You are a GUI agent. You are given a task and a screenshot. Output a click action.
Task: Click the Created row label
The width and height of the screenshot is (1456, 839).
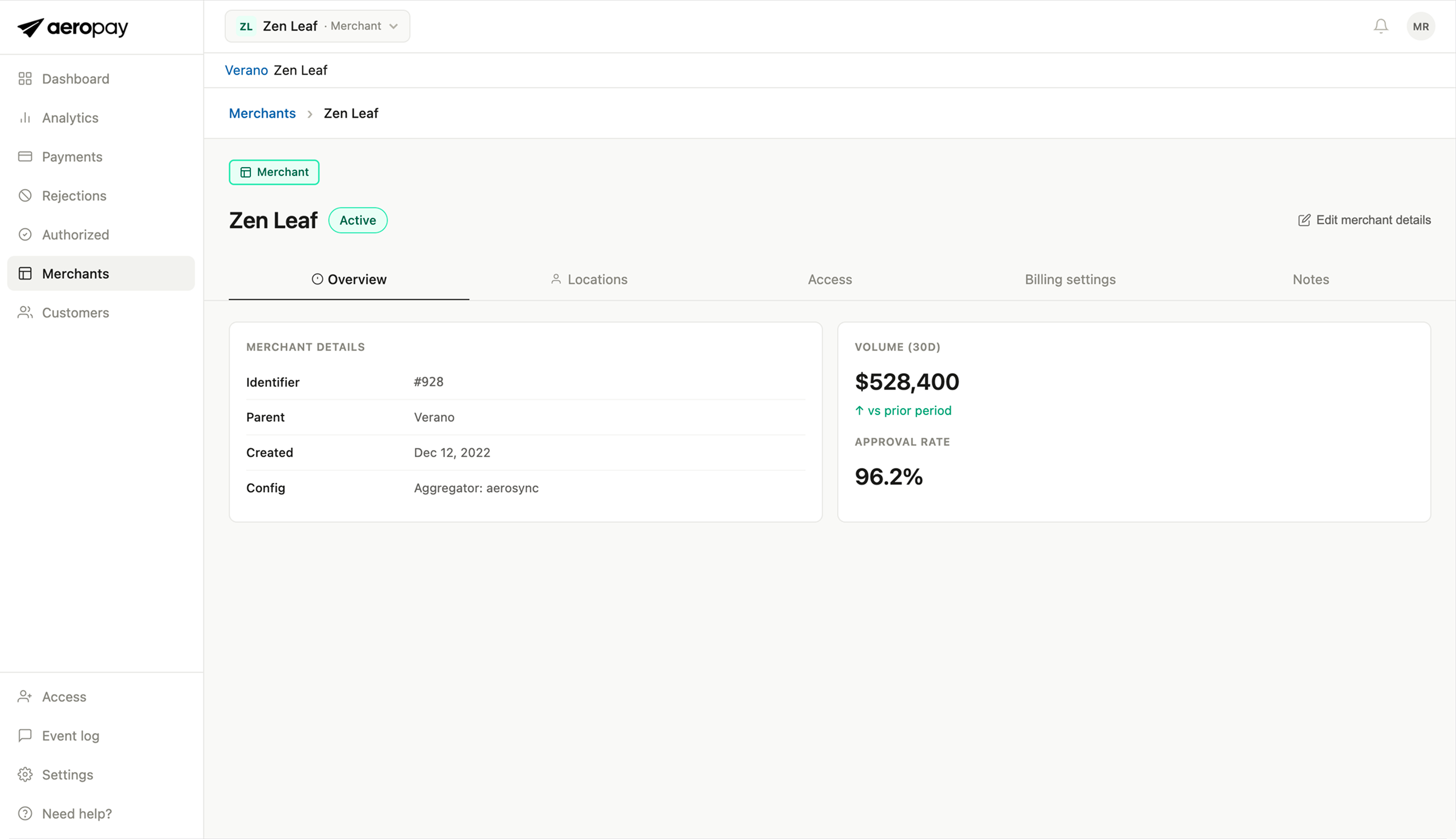click(270, 453)
